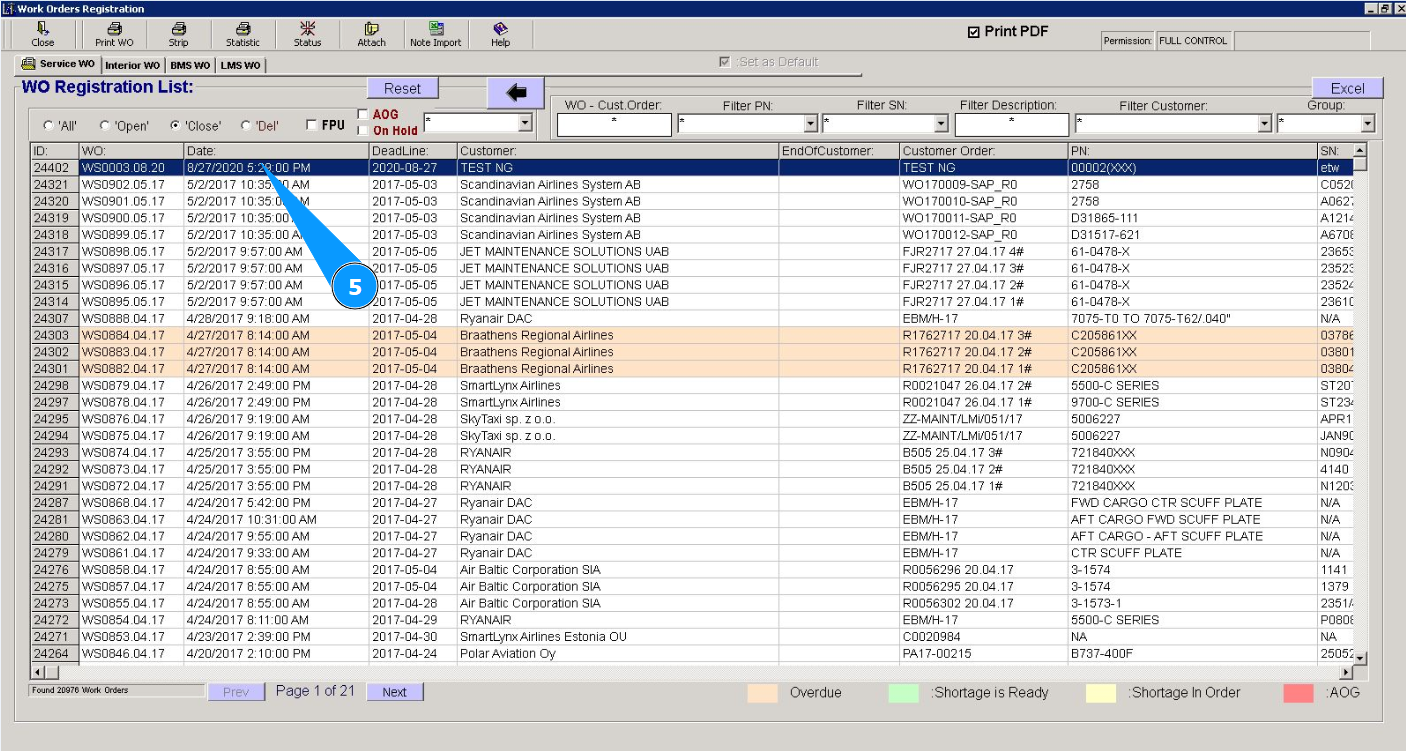The image size is (1406, 751).
Task: Open the Help toolbar icon
Action: coord(500,35)
